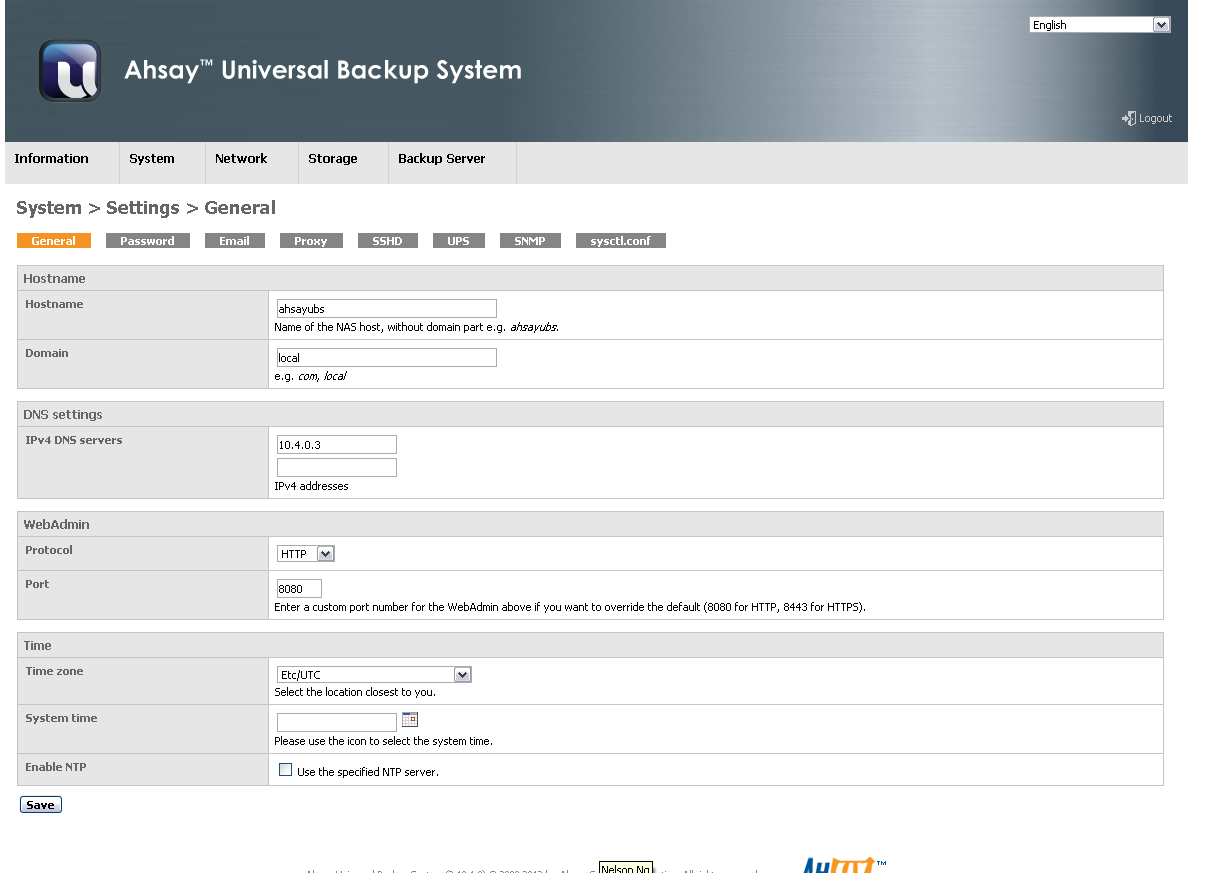This screenshot has height=873, width=1210.
Task: Switch to the SNMP tab
Action: coord(530,241)
